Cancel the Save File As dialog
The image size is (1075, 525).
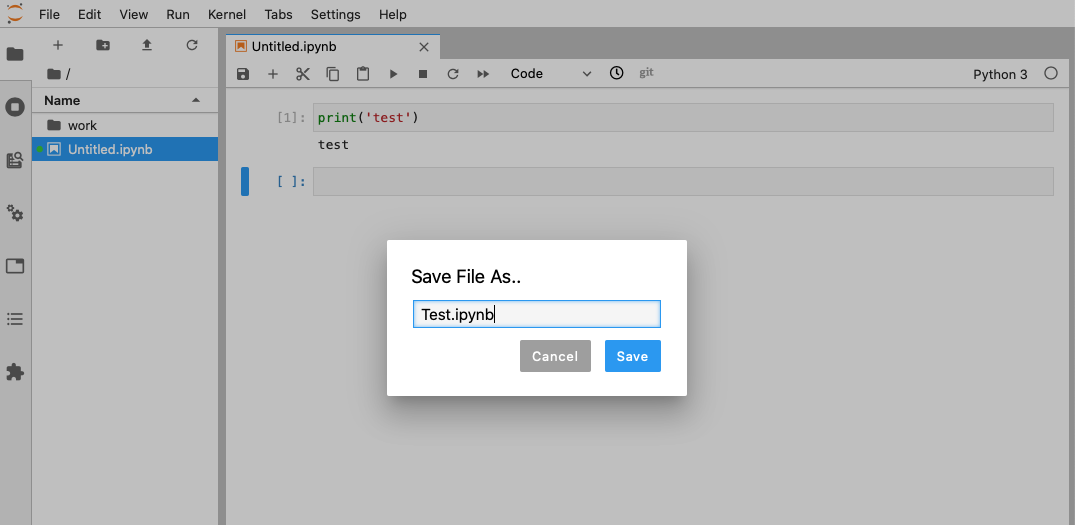click(x=555, y=356)
